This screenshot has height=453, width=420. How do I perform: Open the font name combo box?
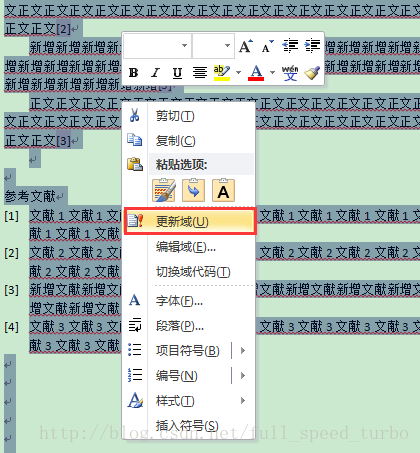tap(157, 46)
